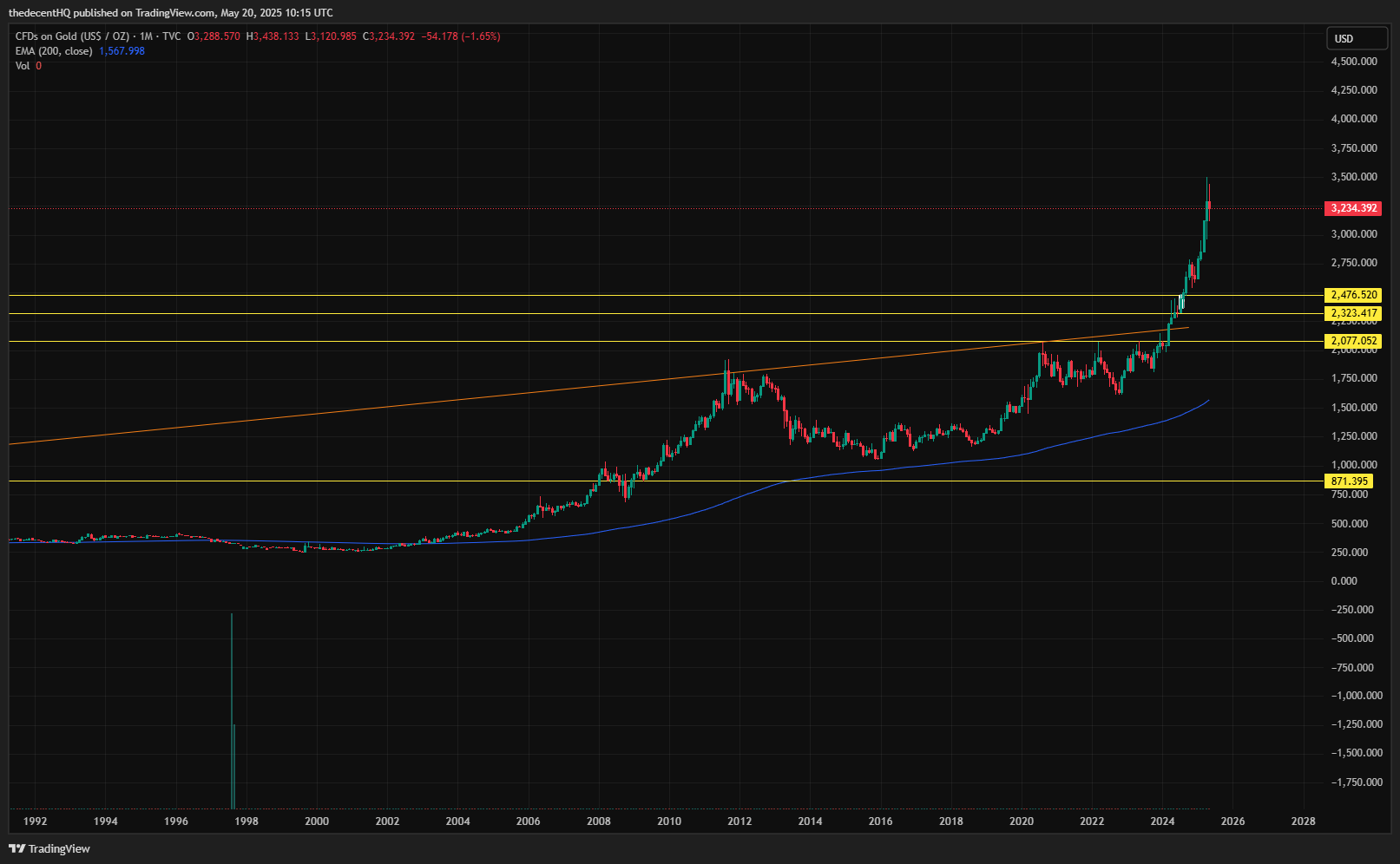This screenshot has height=864, width=1400.
Task: Click the 2020 year label on time axis
Action: coord(1022,821)
